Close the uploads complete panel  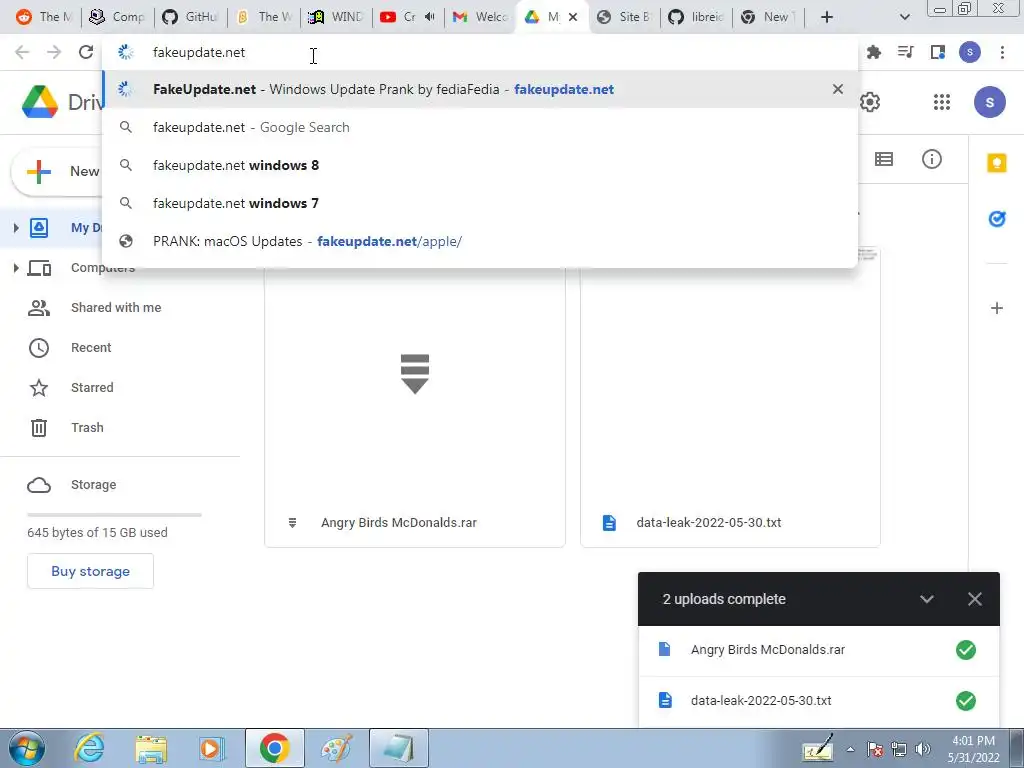coord(974,599)
